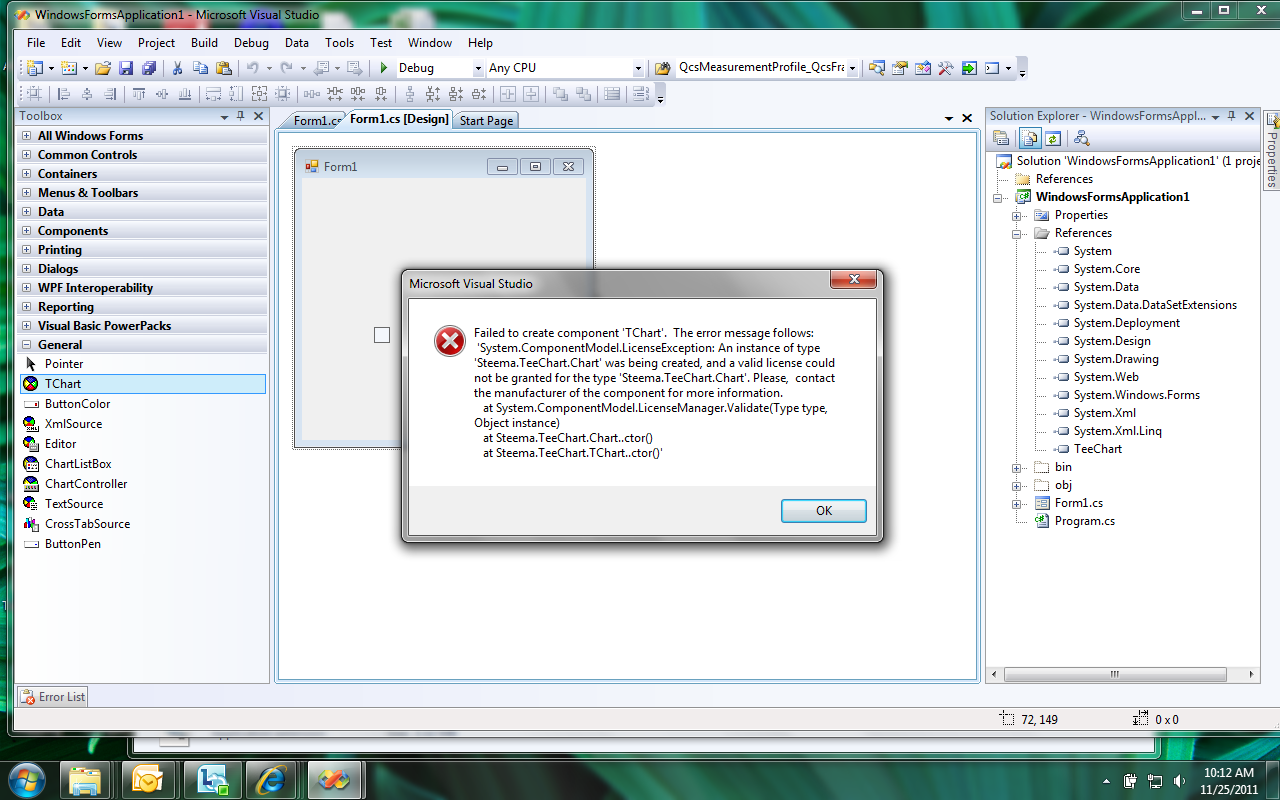This screenshot has width=1280, height=800.
Task: Click the Align to Grid layout icon
Action: [x=34, y=94]
